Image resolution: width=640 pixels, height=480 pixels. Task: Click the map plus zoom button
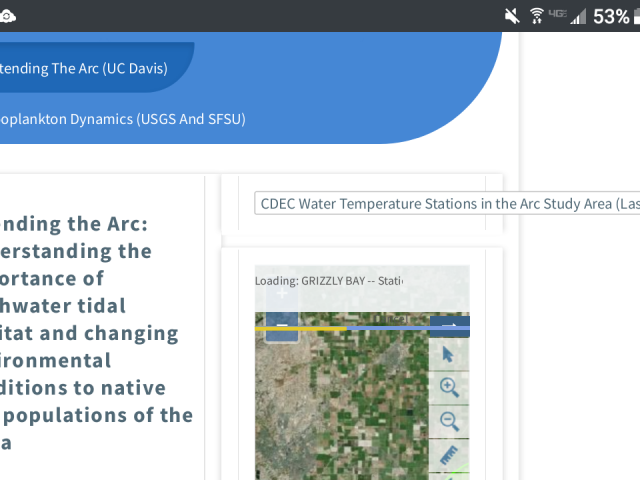pos(282,293)
